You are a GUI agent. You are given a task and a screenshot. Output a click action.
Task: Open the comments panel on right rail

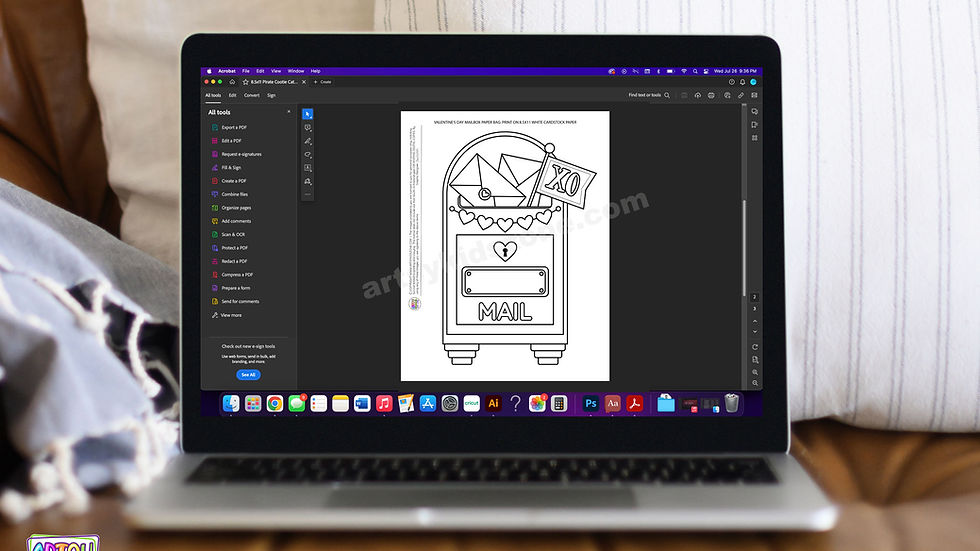tap(755, 112)
